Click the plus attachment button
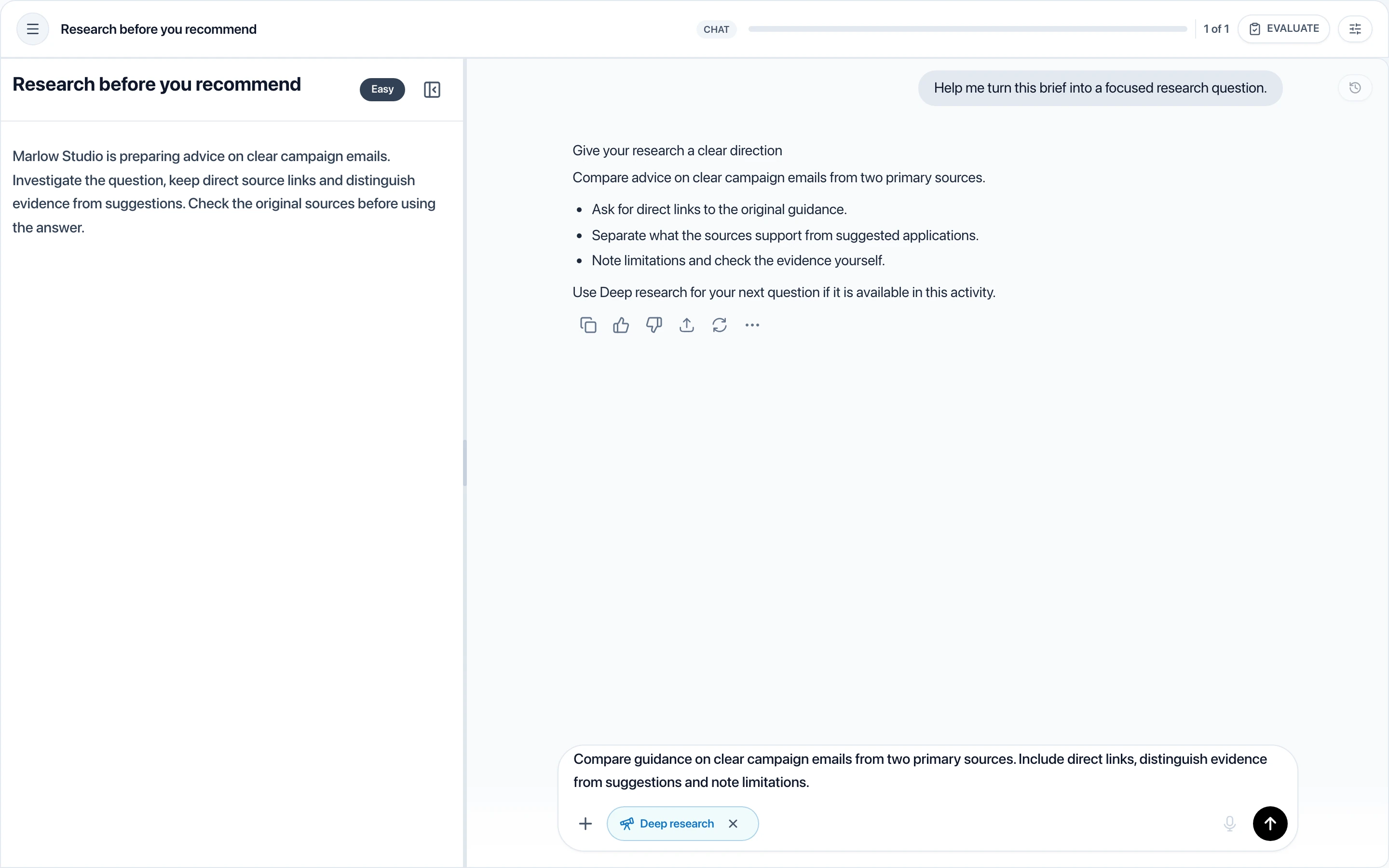 [586, 823]
